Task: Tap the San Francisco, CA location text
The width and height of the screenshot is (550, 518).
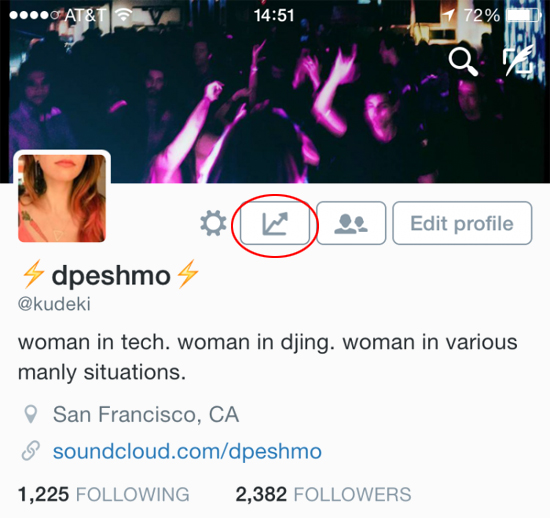Action: pos(146,415)
